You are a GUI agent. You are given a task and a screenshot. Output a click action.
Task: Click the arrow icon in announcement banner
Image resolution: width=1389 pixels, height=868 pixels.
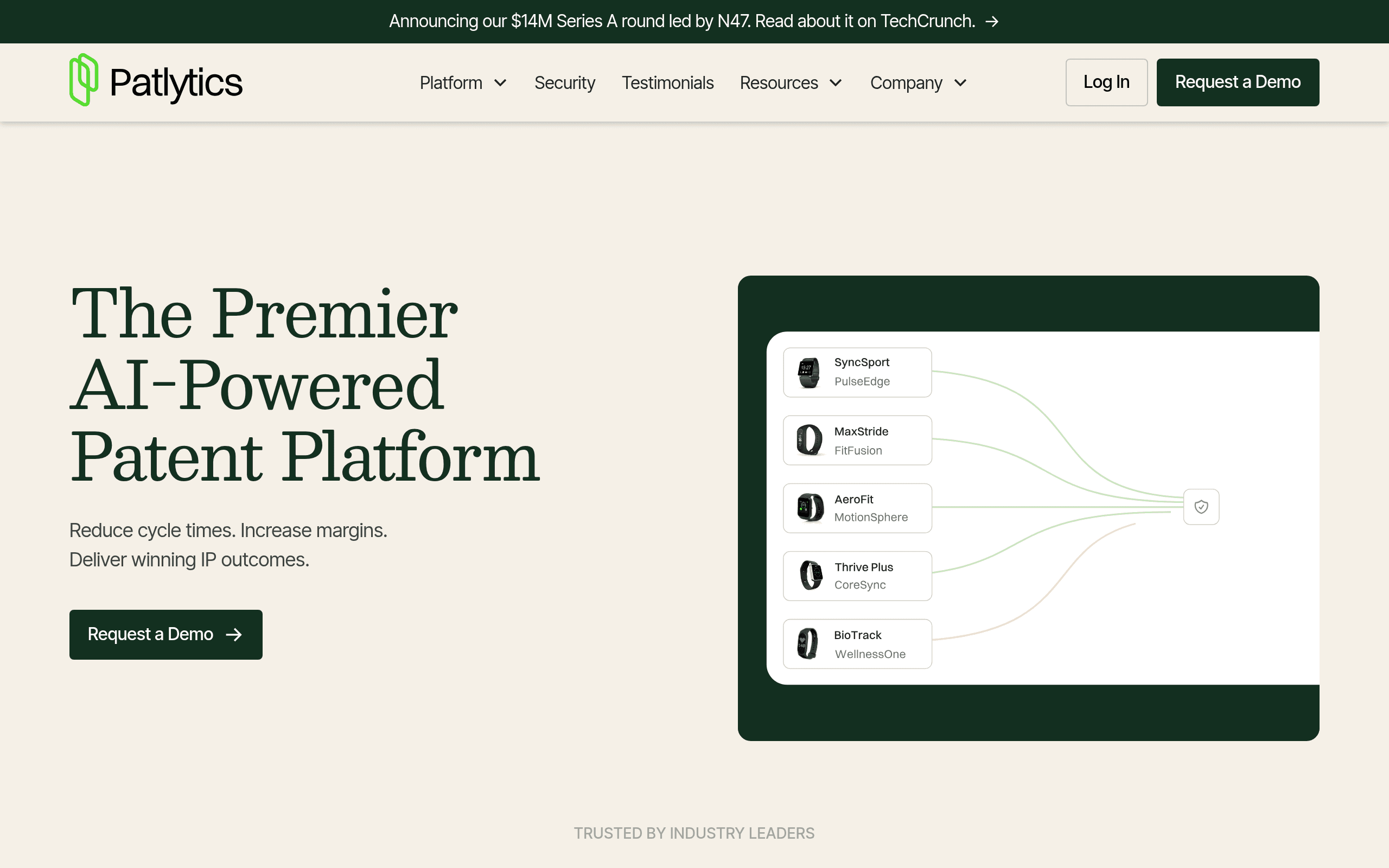pos(992,22)
